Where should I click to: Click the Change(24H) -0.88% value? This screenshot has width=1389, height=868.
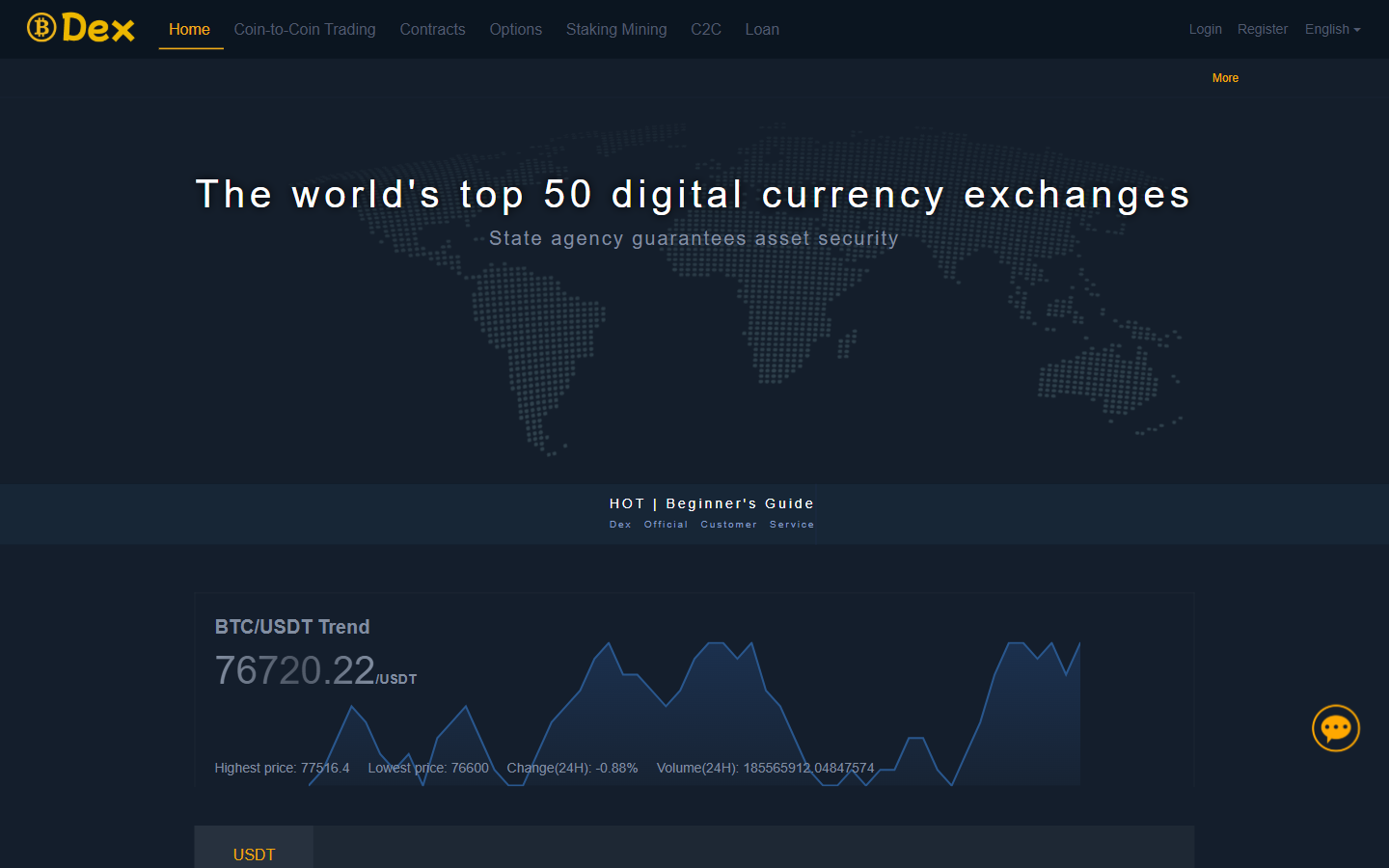coord(572,768)
